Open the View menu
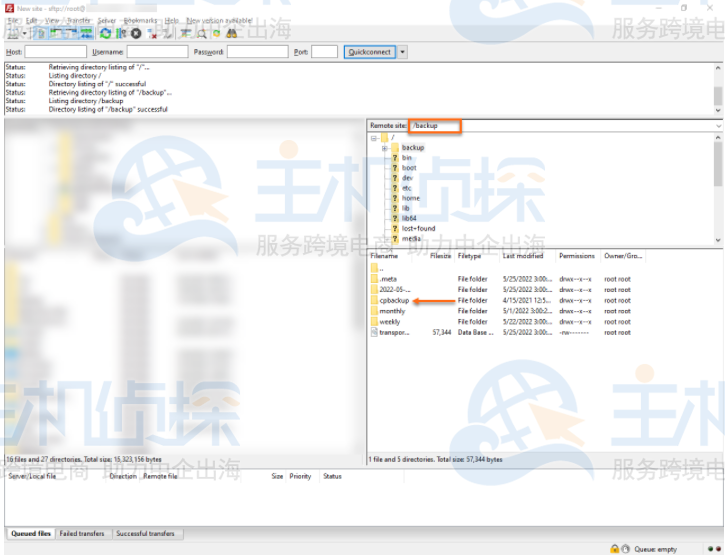Image resolution: width=725 pixels, height=559 pixels. (x=52, y=20)
